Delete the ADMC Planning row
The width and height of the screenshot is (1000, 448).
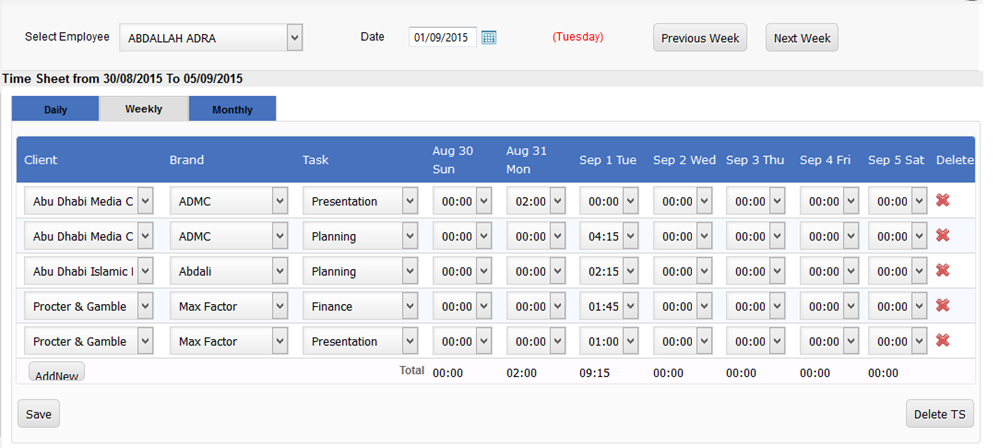[x=943, y=235]
